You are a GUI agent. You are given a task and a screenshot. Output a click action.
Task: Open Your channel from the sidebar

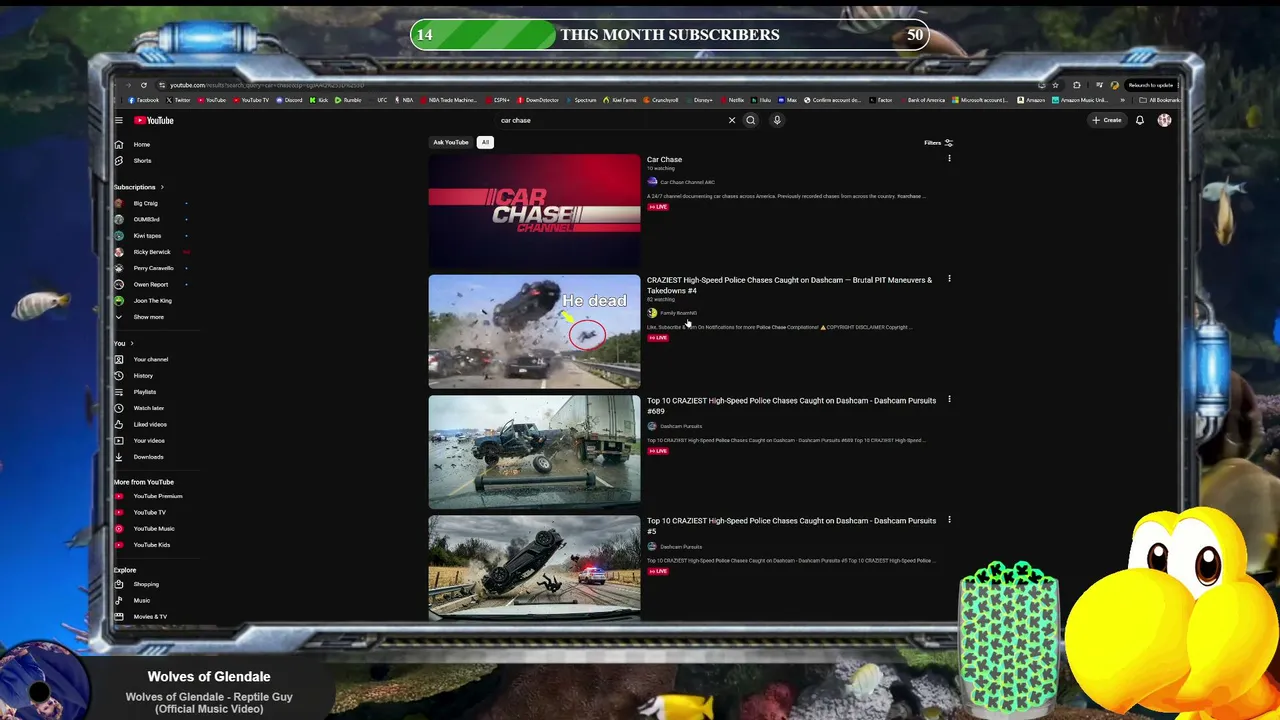click(x=142, y=359)
